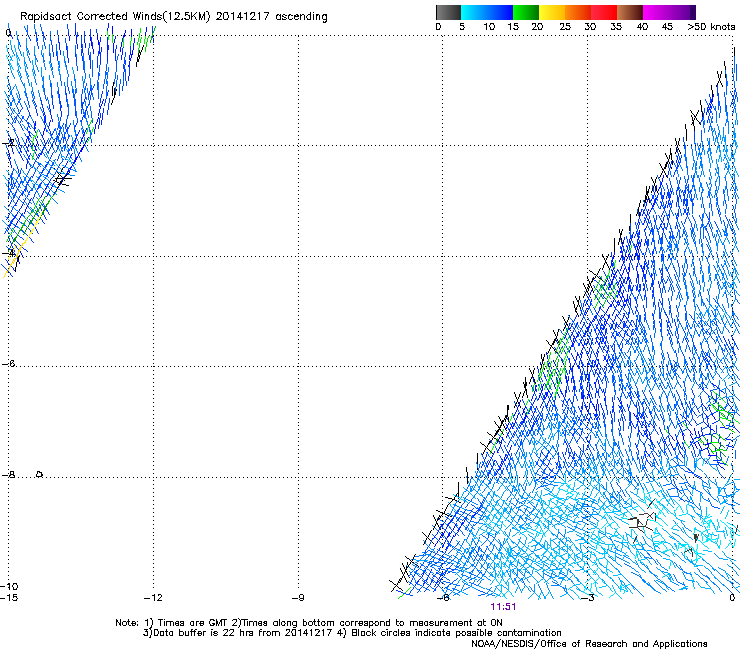Click the legend label '20' under the color bar
The width and height of the screenshot is (740, 650).
(537, 27)
